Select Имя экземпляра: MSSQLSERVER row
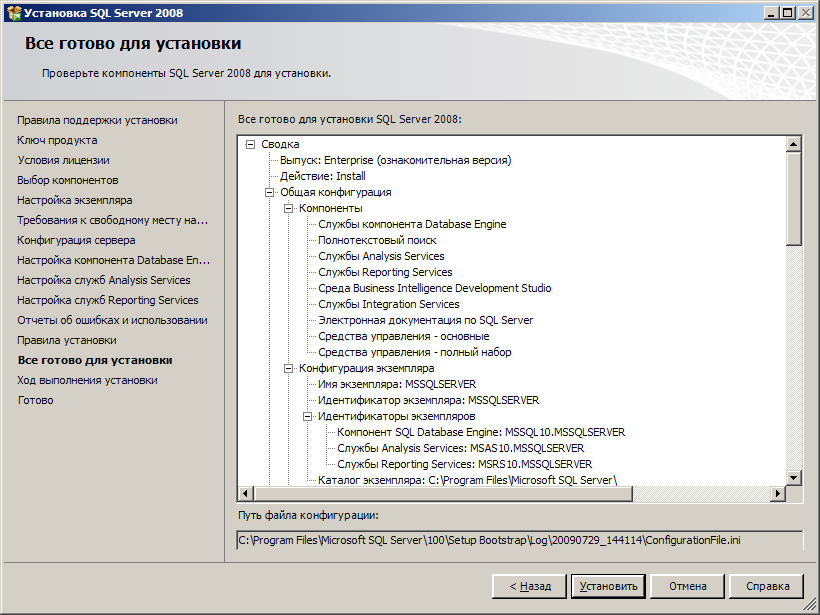This screenshot has height=615, width=820. [397, 384]
